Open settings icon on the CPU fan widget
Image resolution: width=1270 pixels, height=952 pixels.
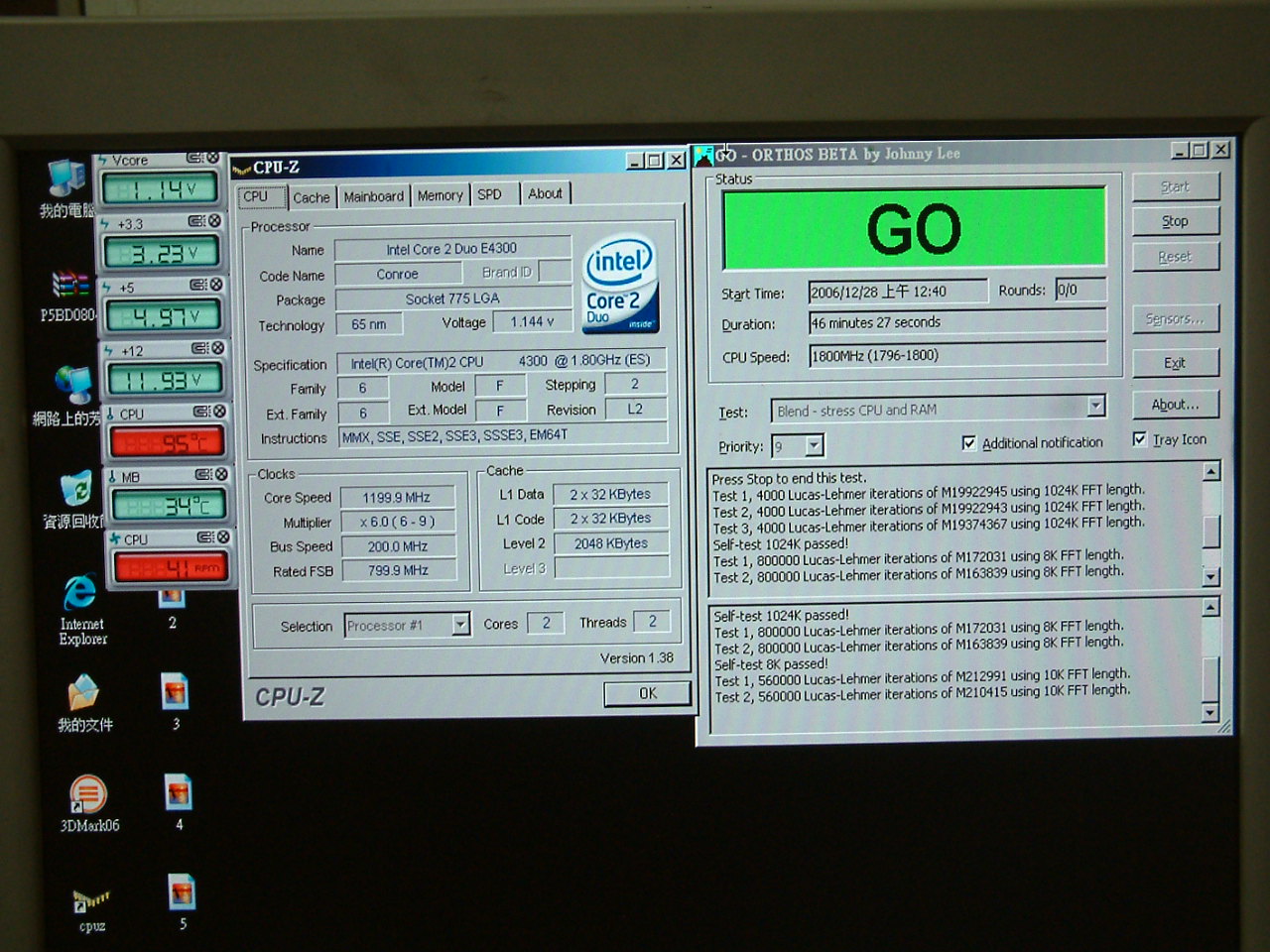point(205,536)
